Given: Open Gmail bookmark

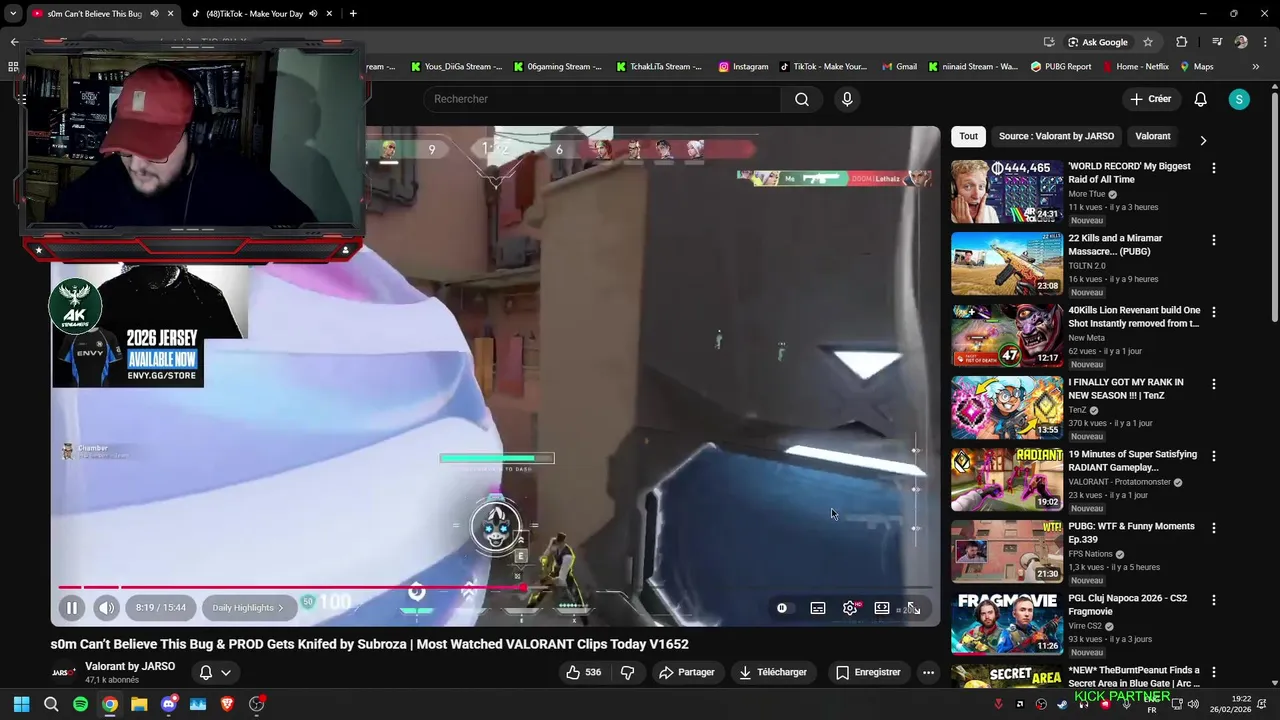Looking at the screenshot, I should (x=899, y=67).
